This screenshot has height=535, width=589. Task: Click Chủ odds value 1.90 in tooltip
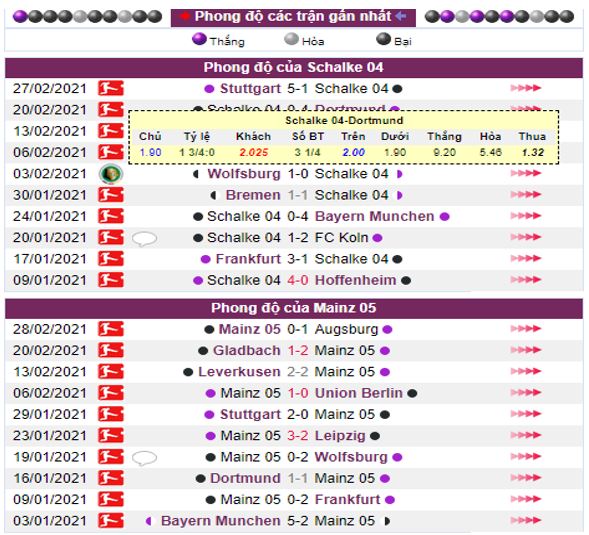tap(150, 153)
